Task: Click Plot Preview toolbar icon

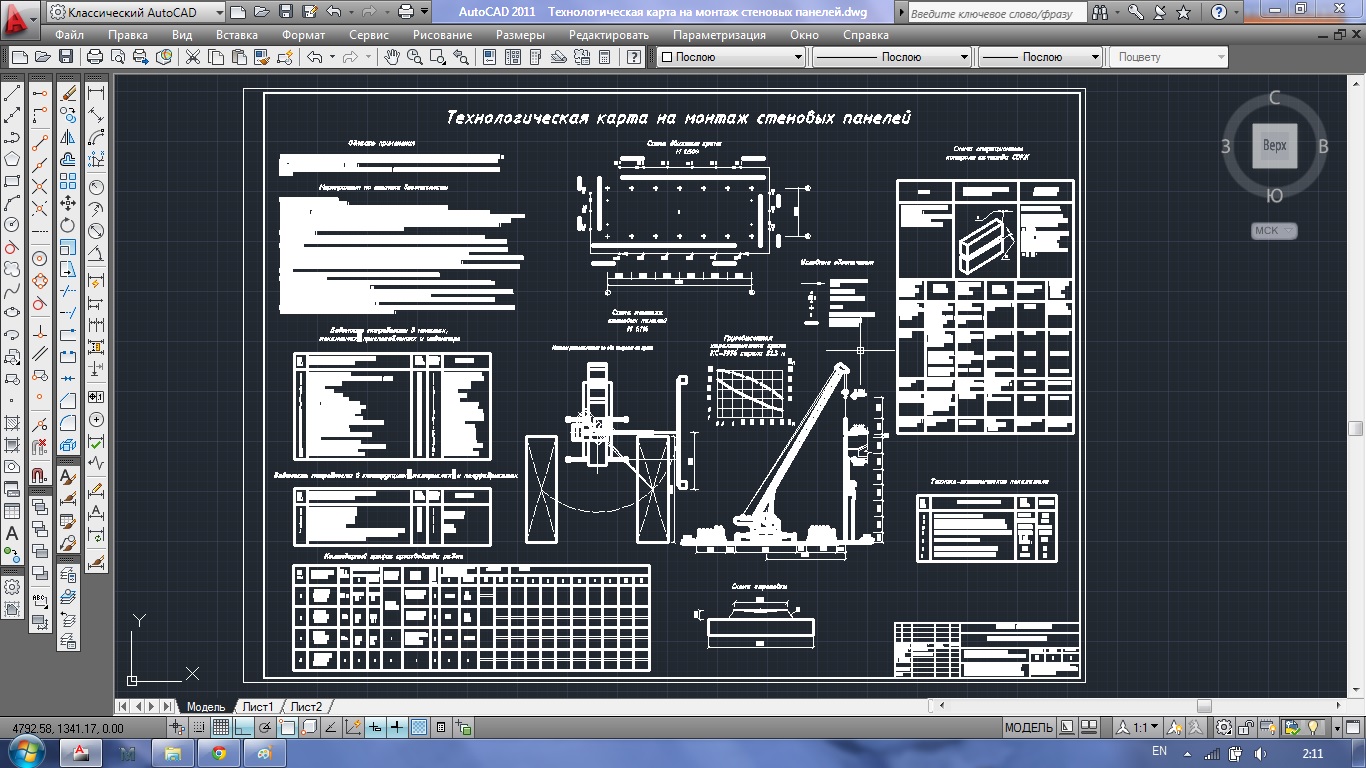Action: click(x=117, y=57)
